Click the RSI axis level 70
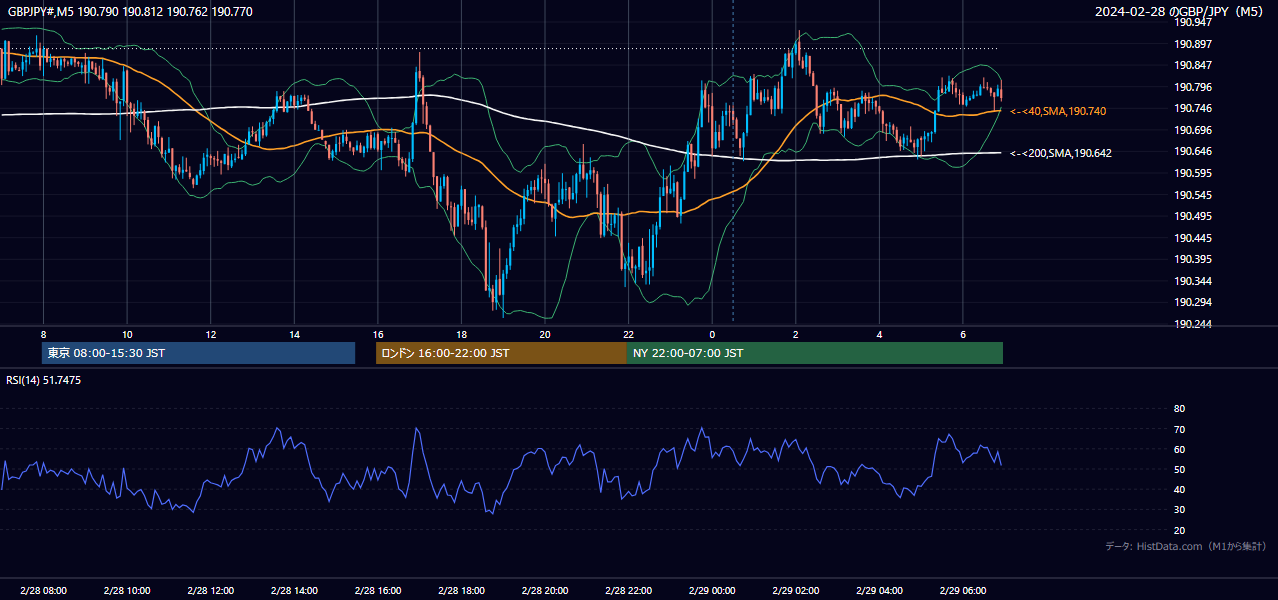The height and width of the screenshot is (600, 1278). [x=1179, y=429]
